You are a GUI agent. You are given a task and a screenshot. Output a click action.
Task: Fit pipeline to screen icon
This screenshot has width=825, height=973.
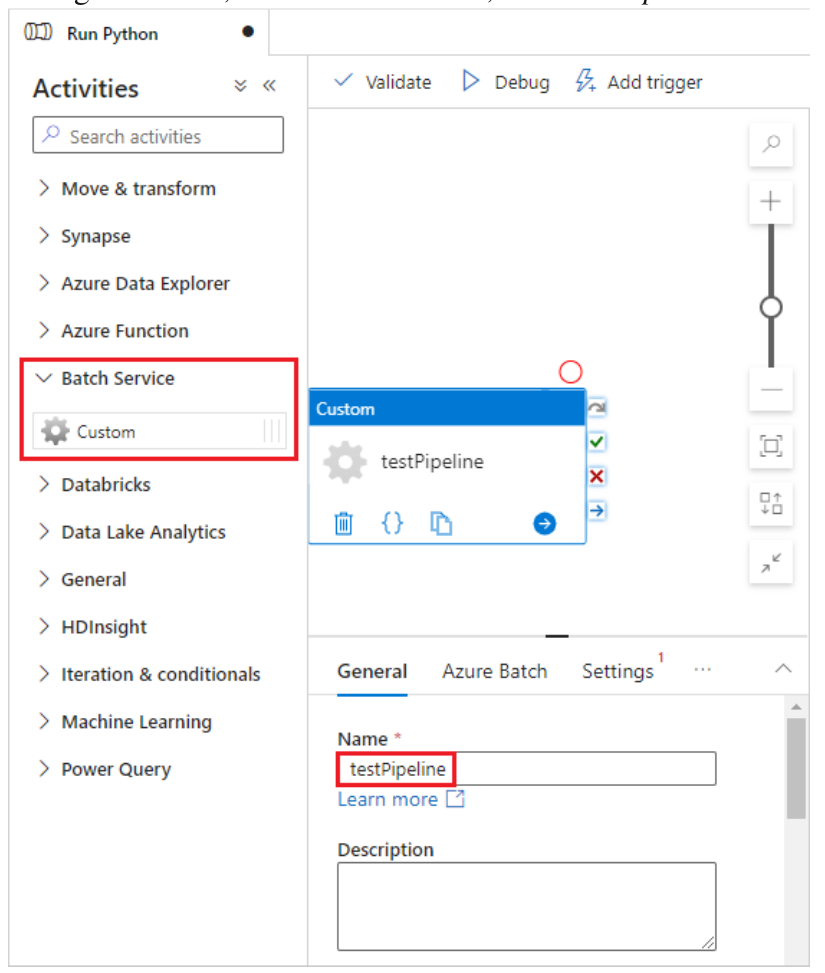click(771, 446)
